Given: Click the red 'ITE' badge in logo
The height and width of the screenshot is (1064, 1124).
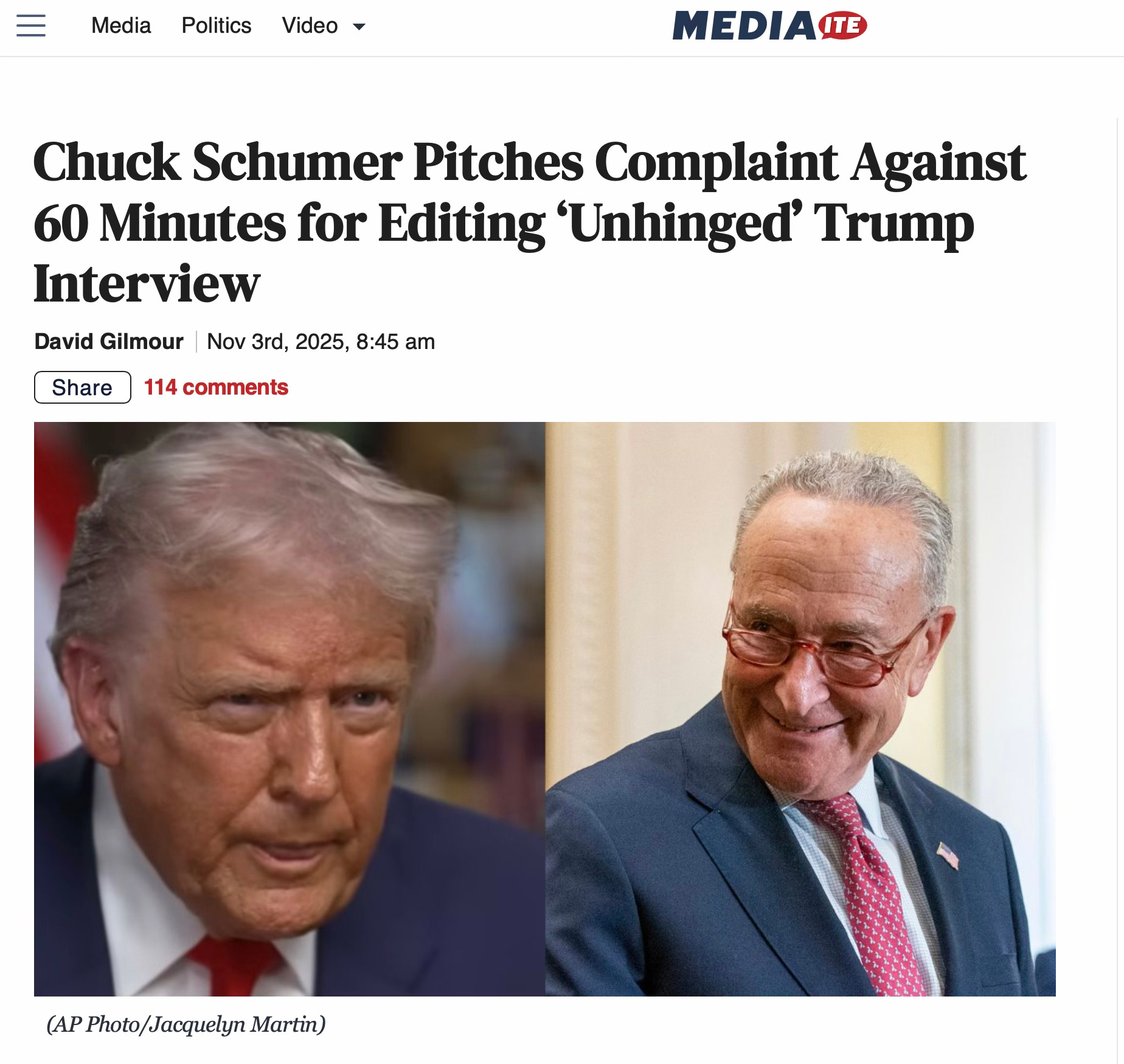Looking at the screenshot, I should click(843, 26).
